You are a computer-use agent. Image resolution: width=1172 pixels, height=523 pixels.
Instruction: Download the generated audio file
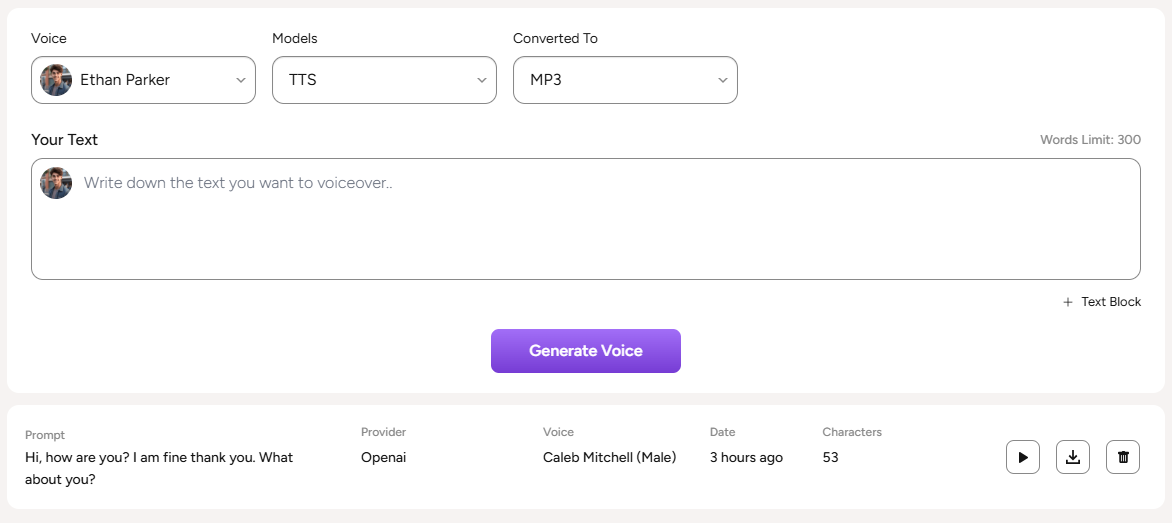(x=1073, y=457)
